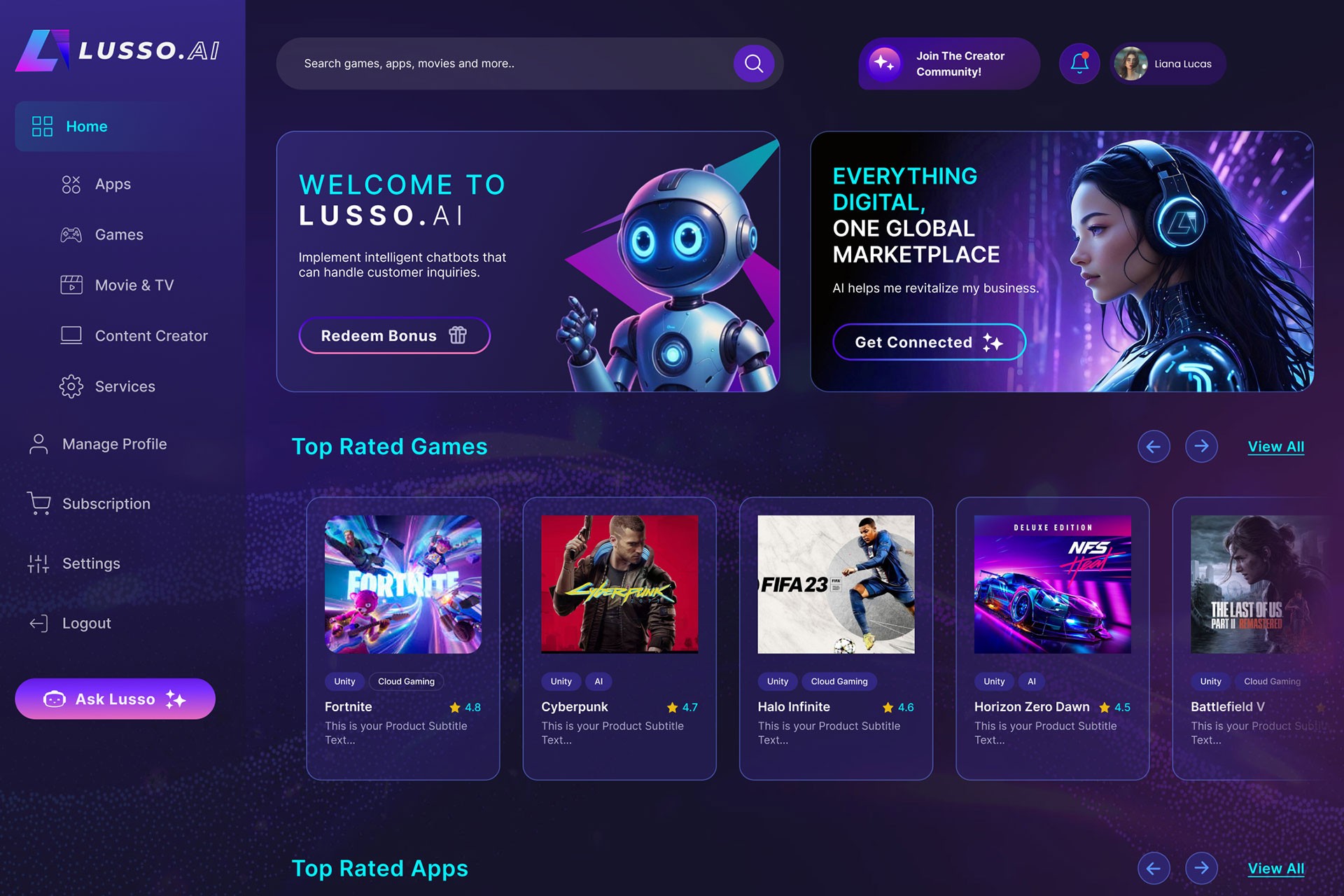Image resolution: width=1344 pixels, height=896 pixels.
Task: Click the Get Connected button
Action: (x=929, y=342)
